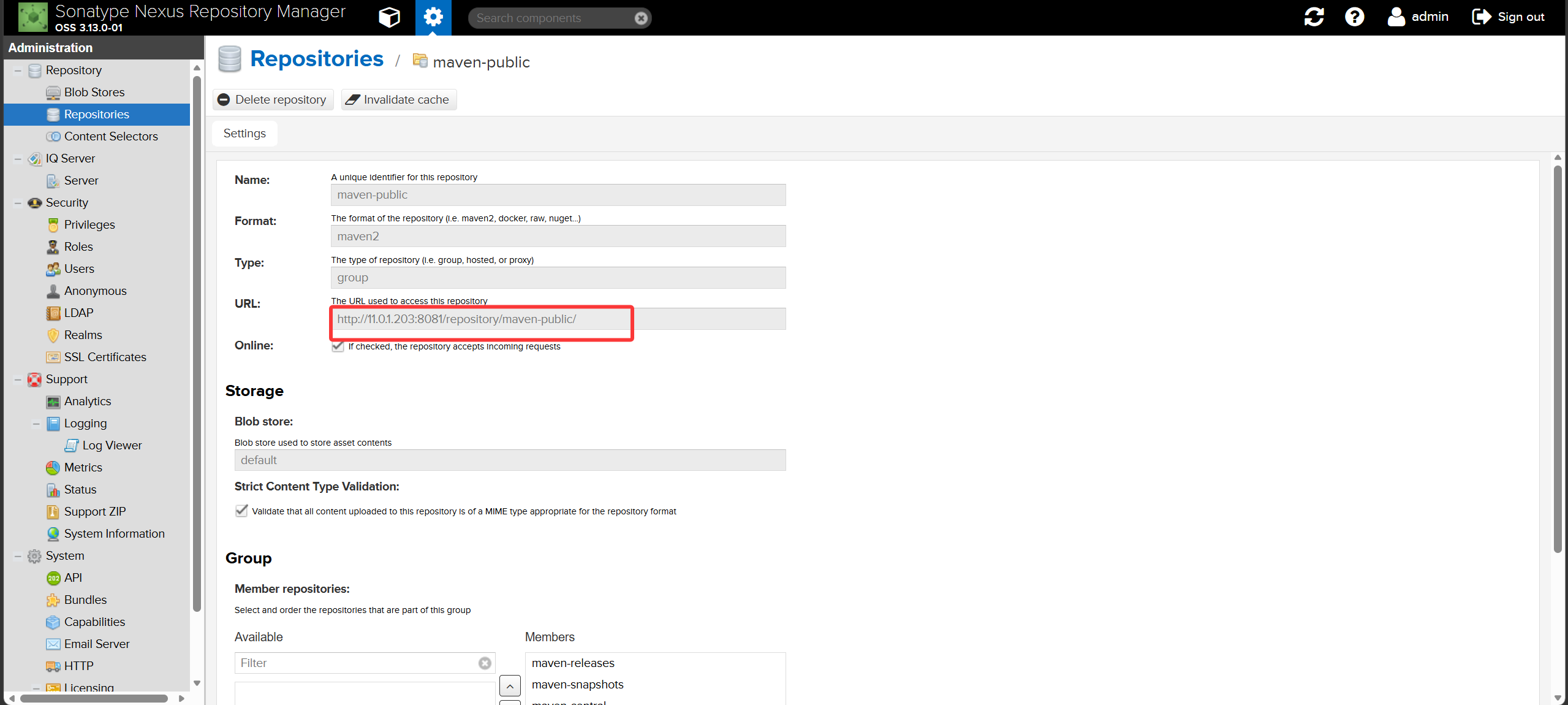Open the admin user account

pos(1418,17)
